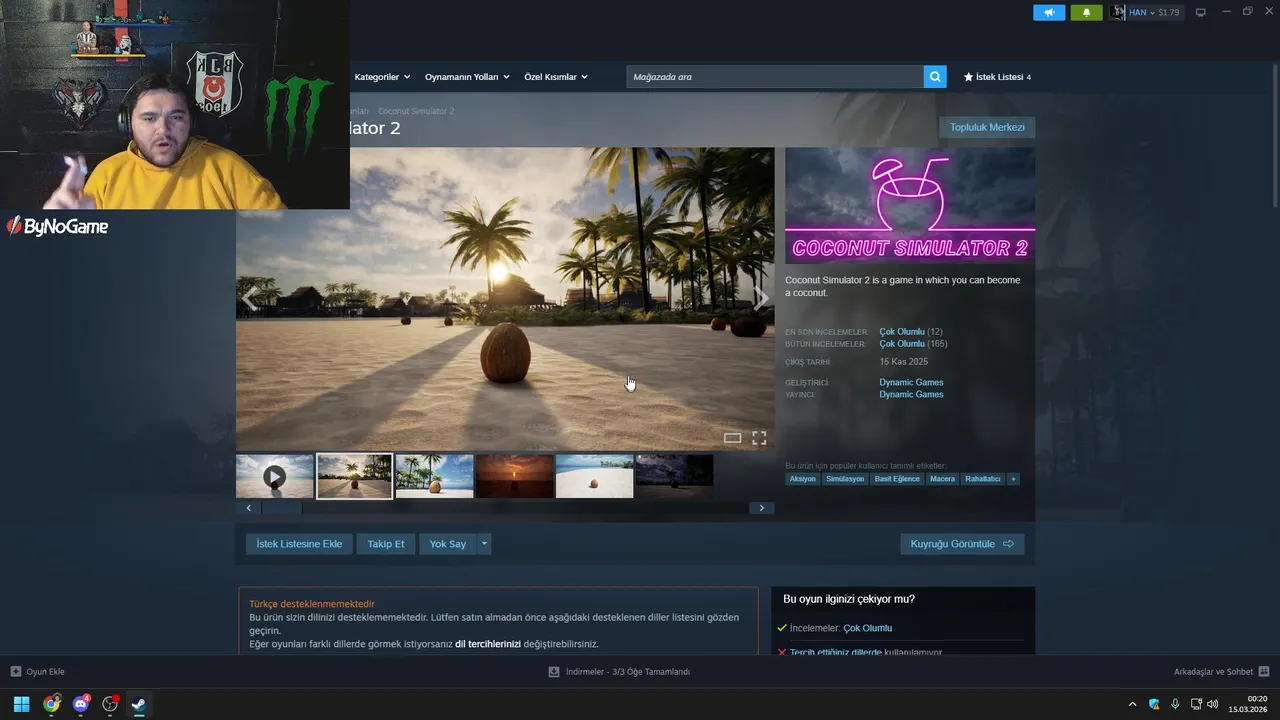Click the plus icon after the tags
This screenshot has width=1280, height=720.
pyautogui.click(x=1013, y=479)
